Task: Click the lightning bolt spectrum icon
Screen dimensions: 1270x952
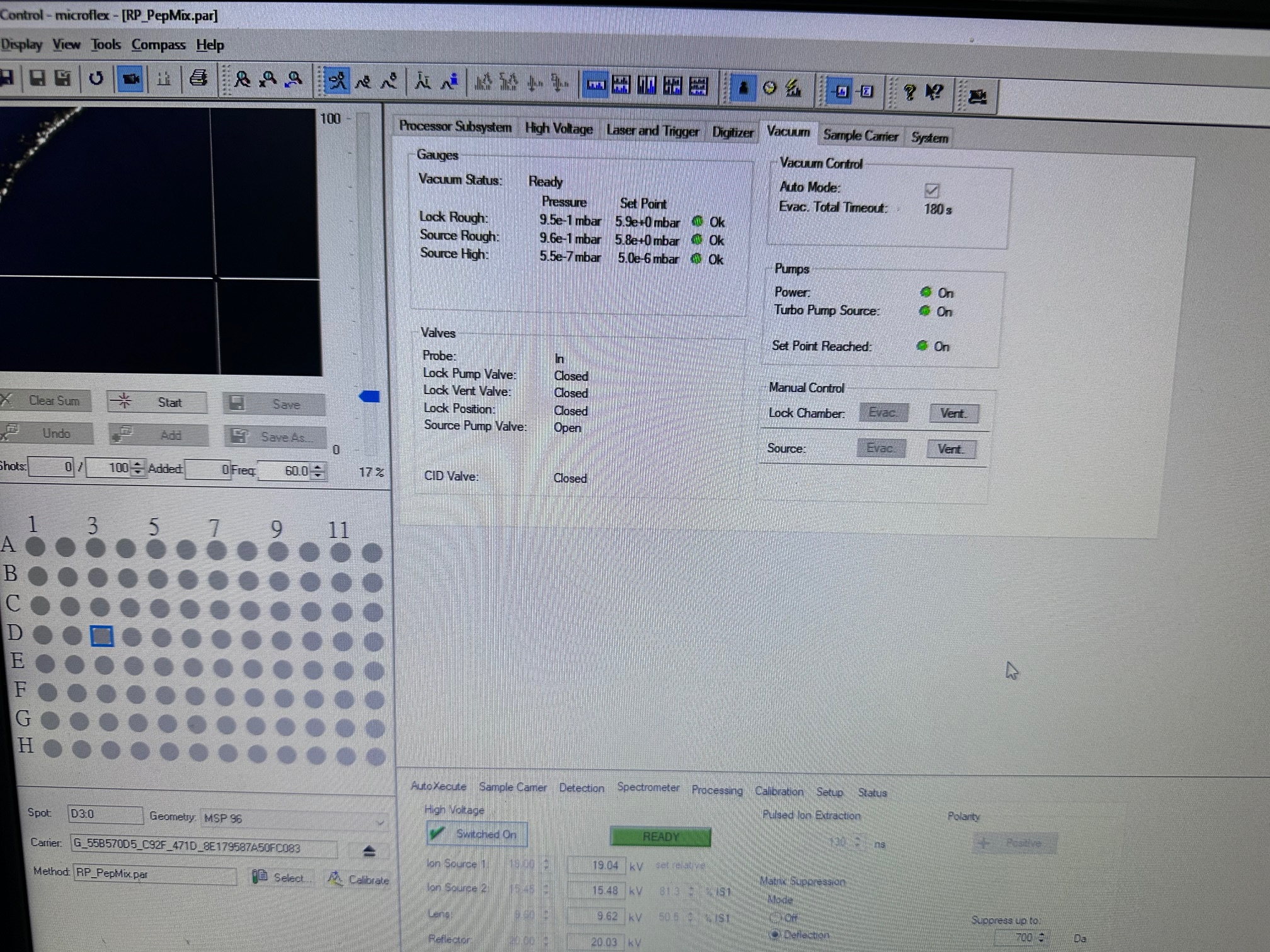Action: coord(794,89)
